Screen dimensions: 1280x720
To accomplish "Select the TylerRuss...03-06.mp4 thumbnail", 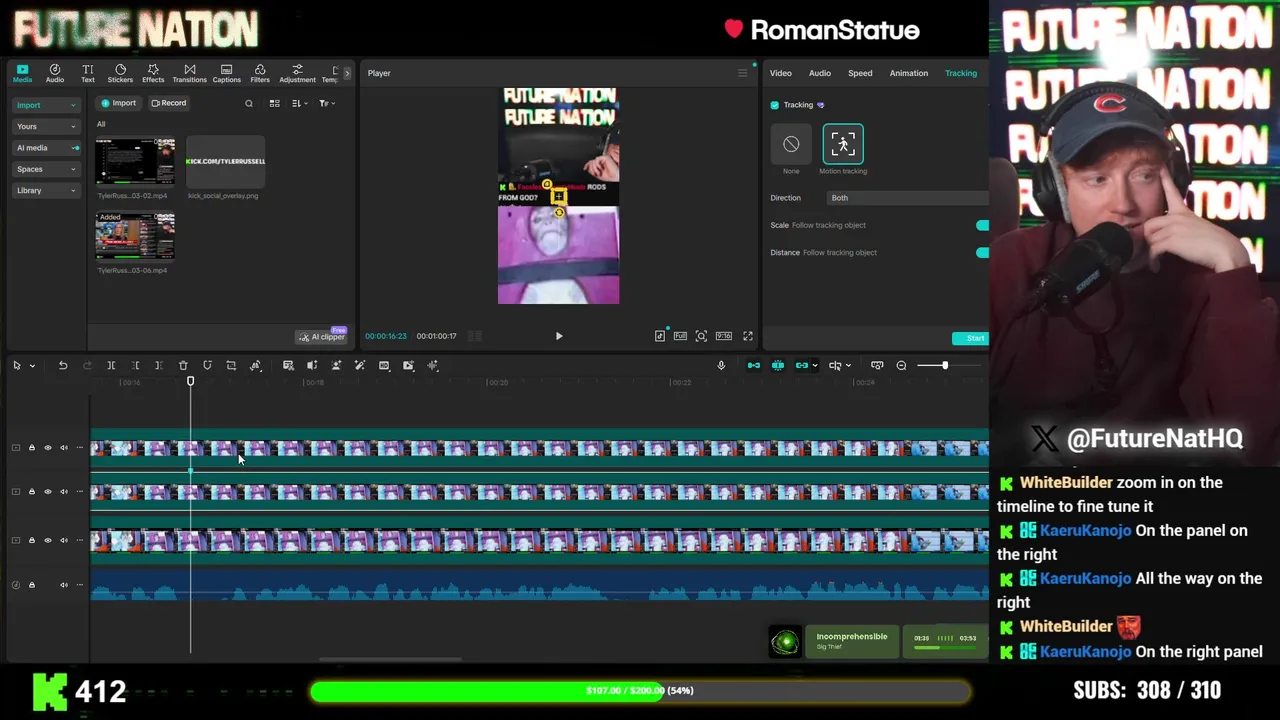I will coord(135,237).
